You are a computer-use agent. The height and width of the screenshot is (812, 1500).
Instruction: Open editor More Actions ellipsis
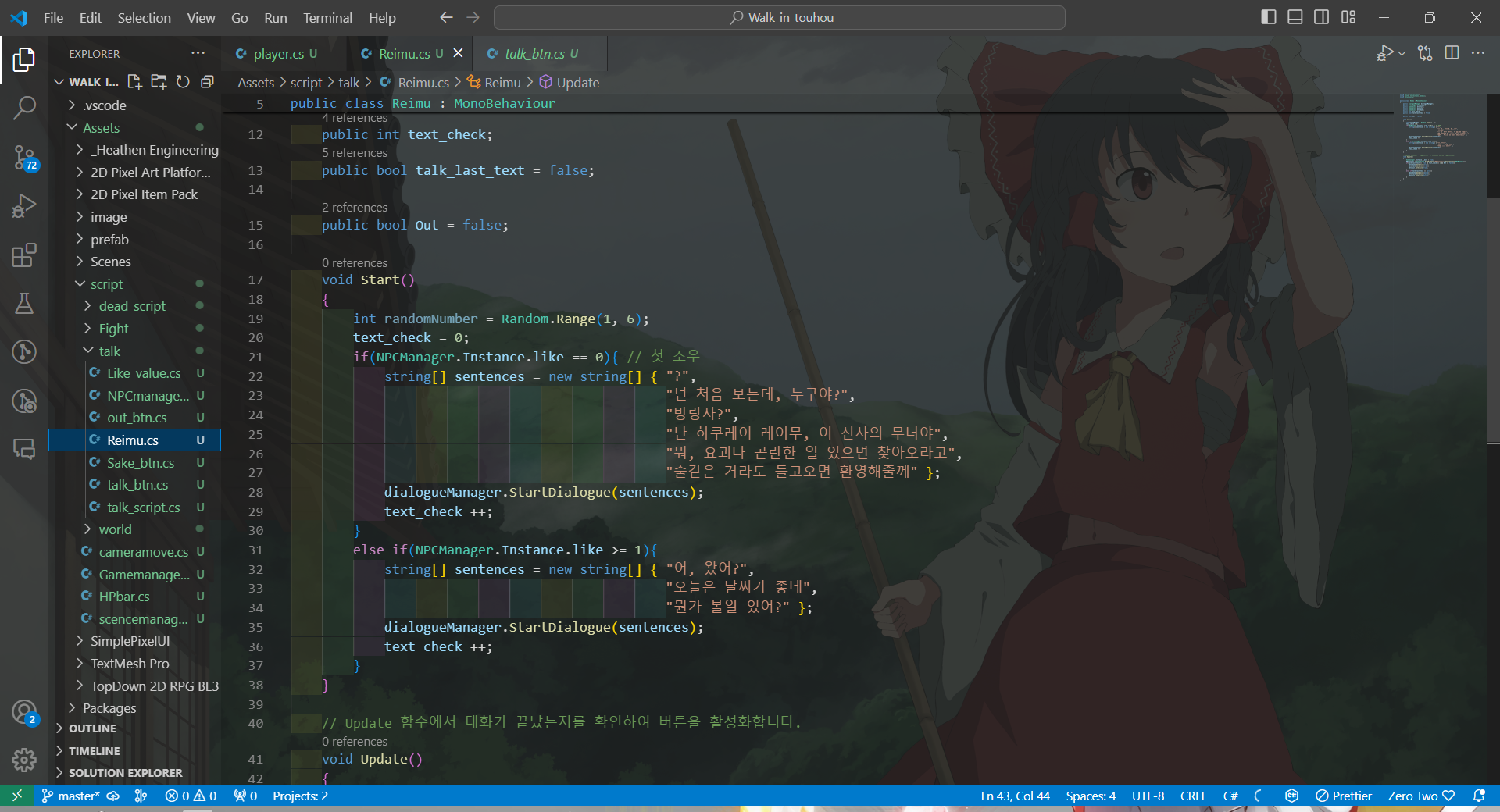click(x=1478, y=53)
